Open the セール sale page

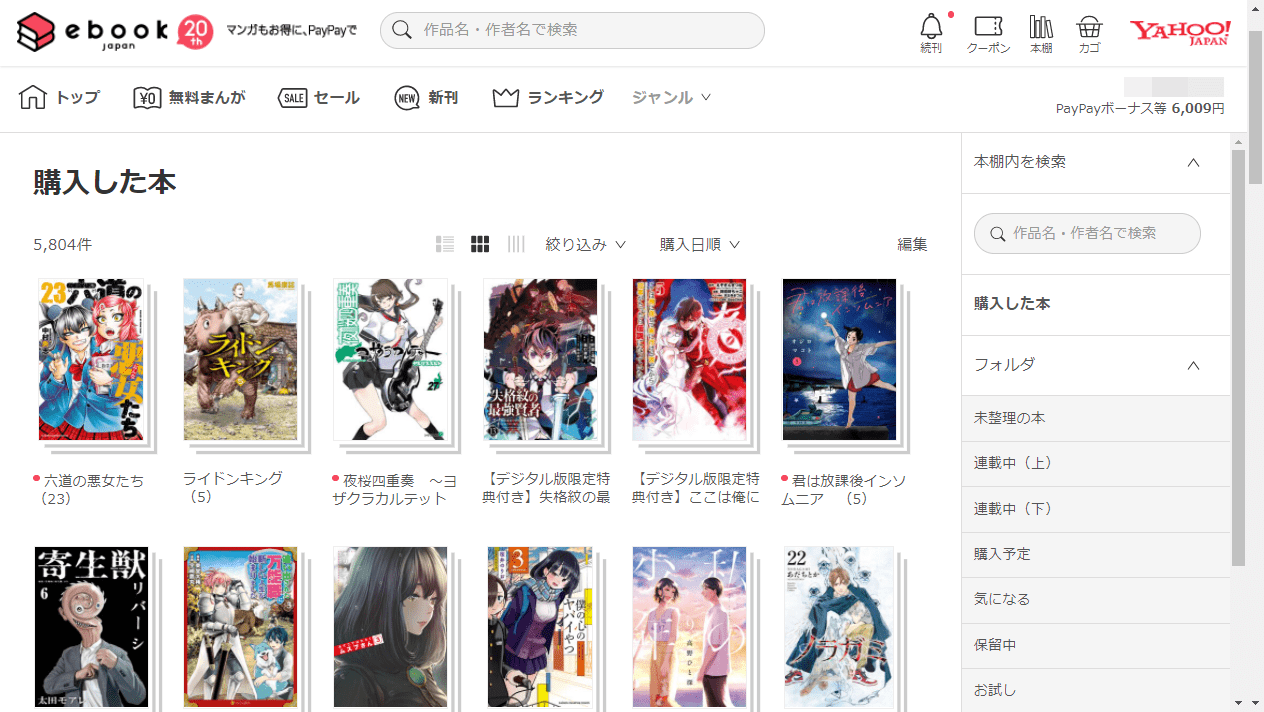point(318,97)
